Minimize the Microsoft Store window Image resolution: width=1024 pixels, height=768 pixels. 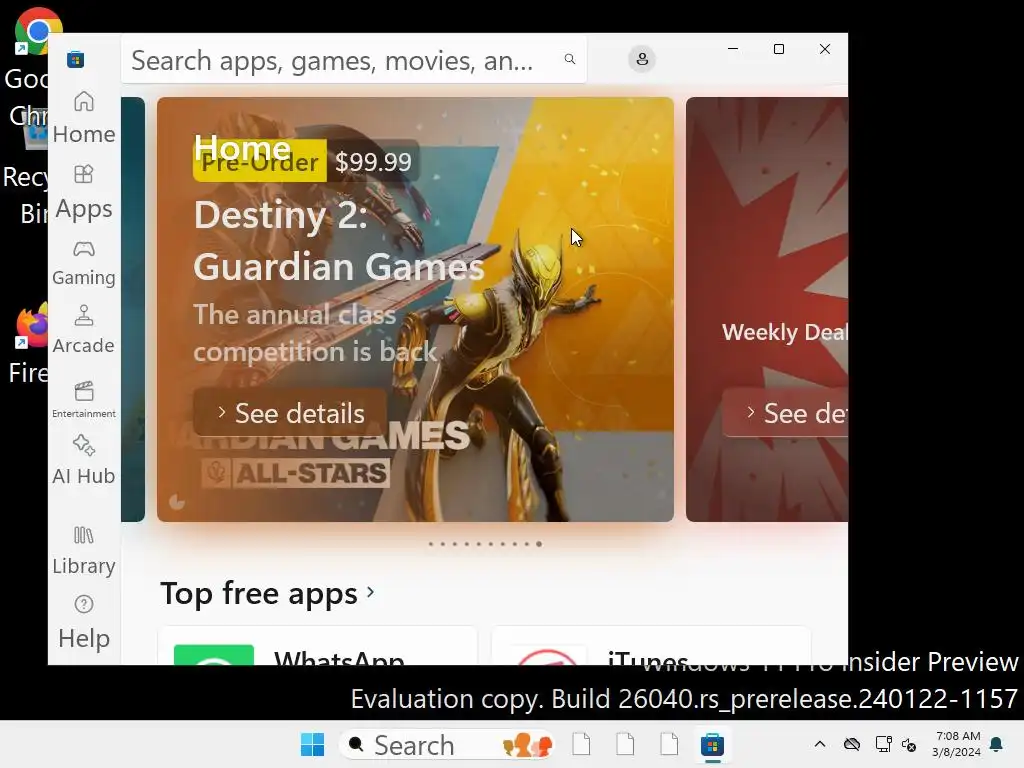733,49
